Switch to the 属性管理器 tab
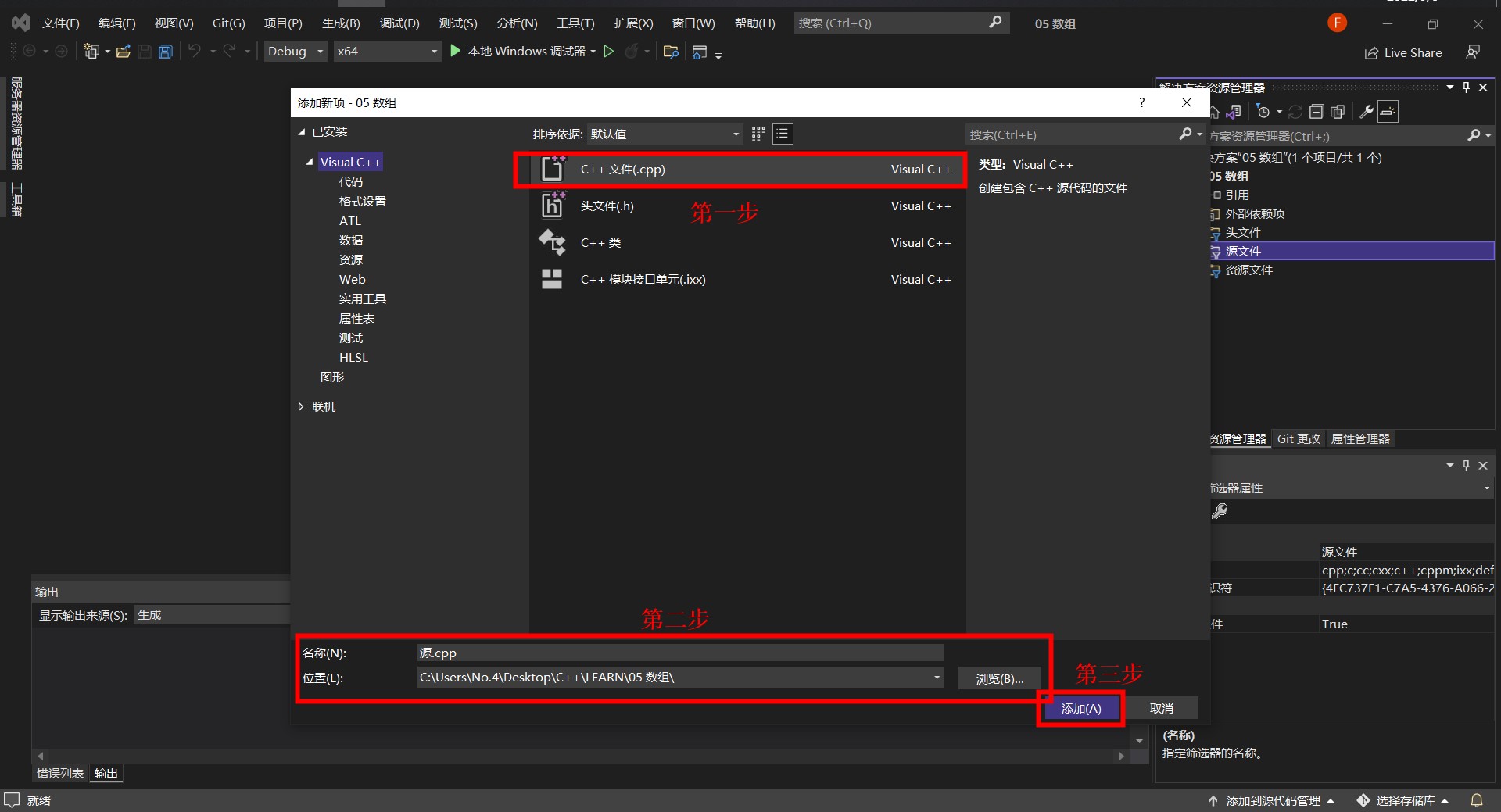1501x812 pixels. (1360, 439)
